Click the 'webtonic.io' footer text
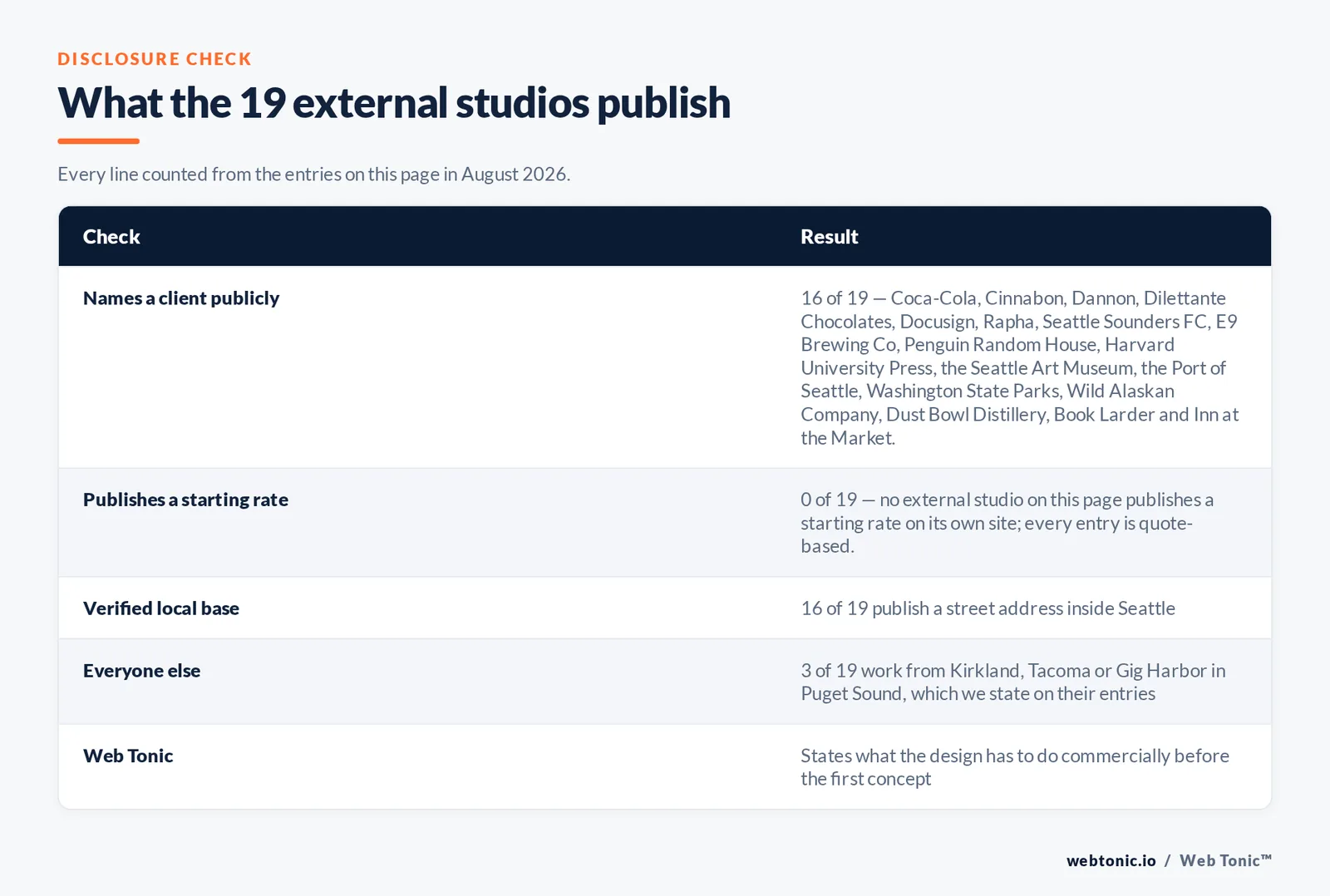1330x896 pixels. tap(1111, 861)
